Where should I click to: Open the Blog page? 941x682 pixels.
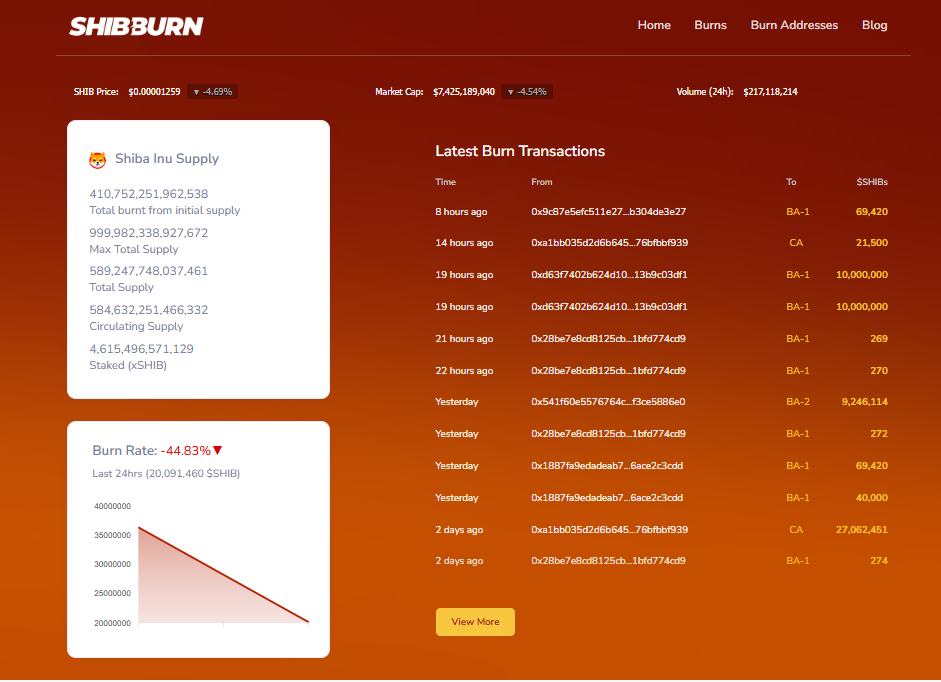pyautogui.click(x=874, y=25)
